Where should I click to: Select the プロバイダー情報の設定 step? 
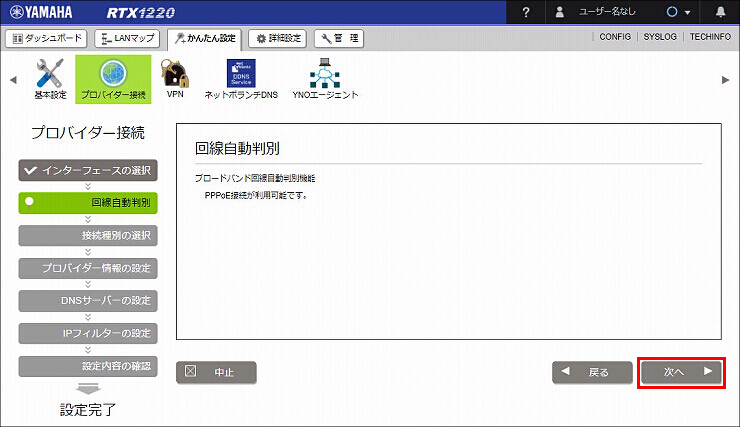pos(88,268)
